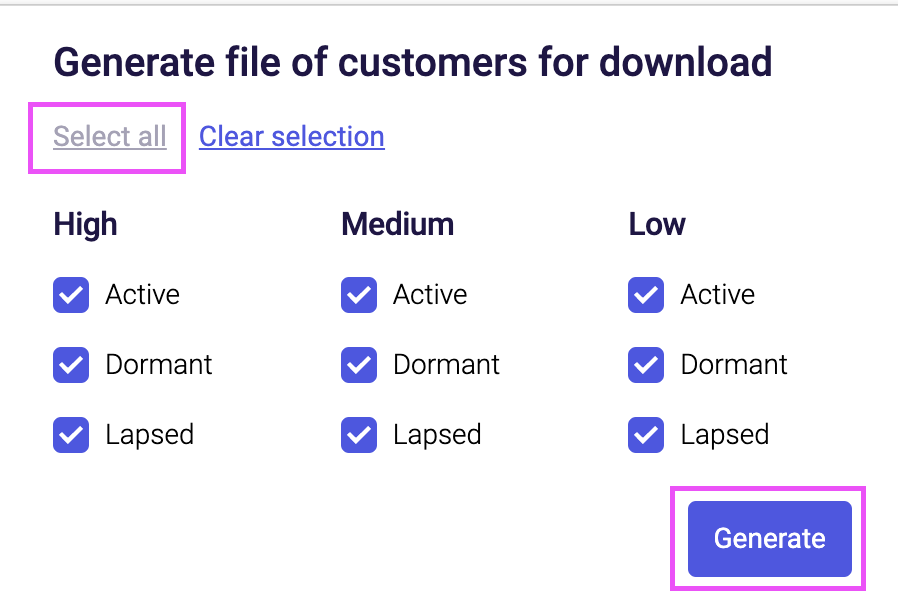Click the dialog title about generating customer file
The height and width of the screenshot is (608, 898).
point(413,62)
